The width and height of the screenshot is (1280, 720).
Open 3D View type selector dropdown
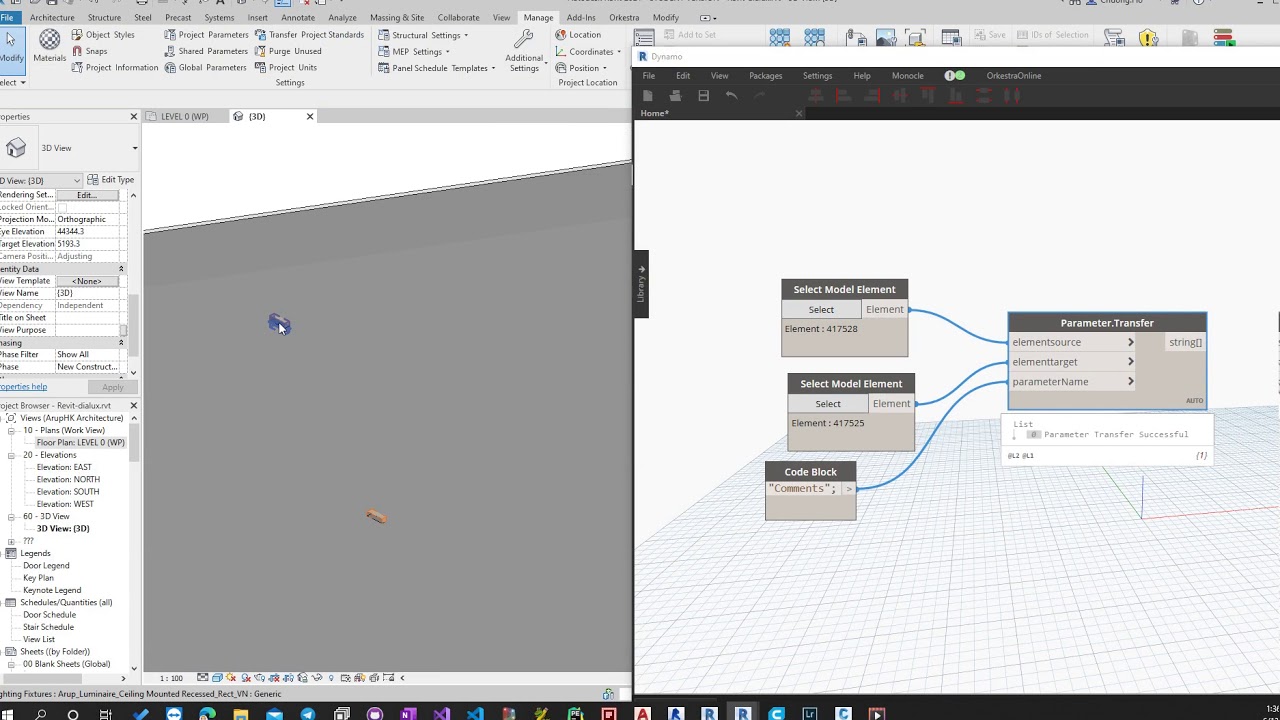pyautogui.click(x=134, y=148)
